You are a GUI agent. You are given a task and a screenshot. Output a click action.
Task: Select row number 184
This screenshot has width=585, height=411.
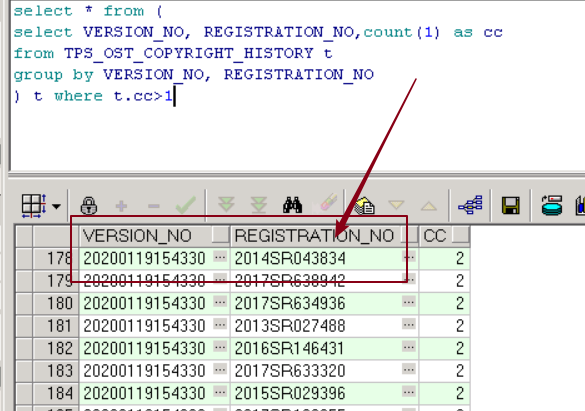coord(56,393)
